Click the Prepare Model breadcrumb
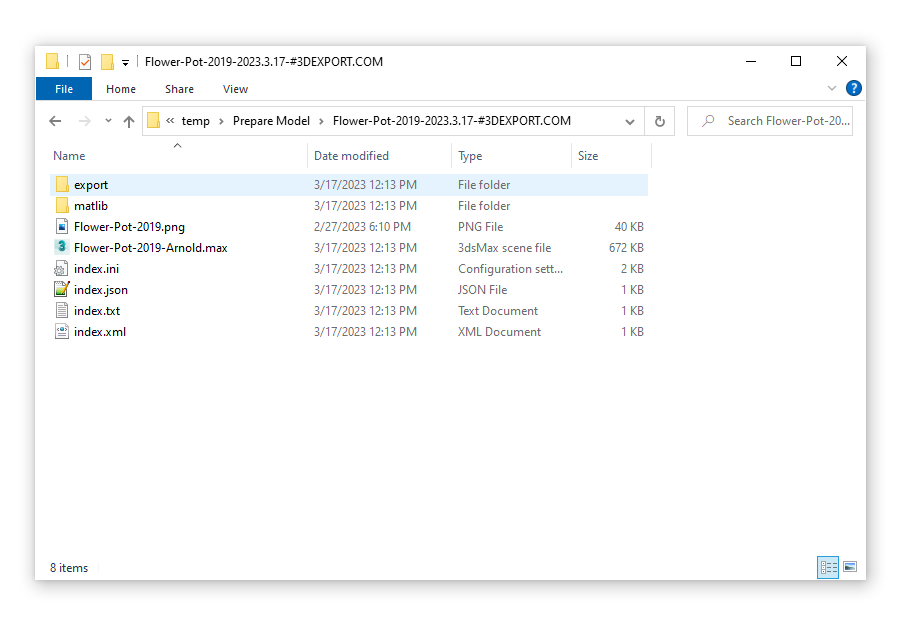This screenshot has width=901, height=627. (271, 121)
